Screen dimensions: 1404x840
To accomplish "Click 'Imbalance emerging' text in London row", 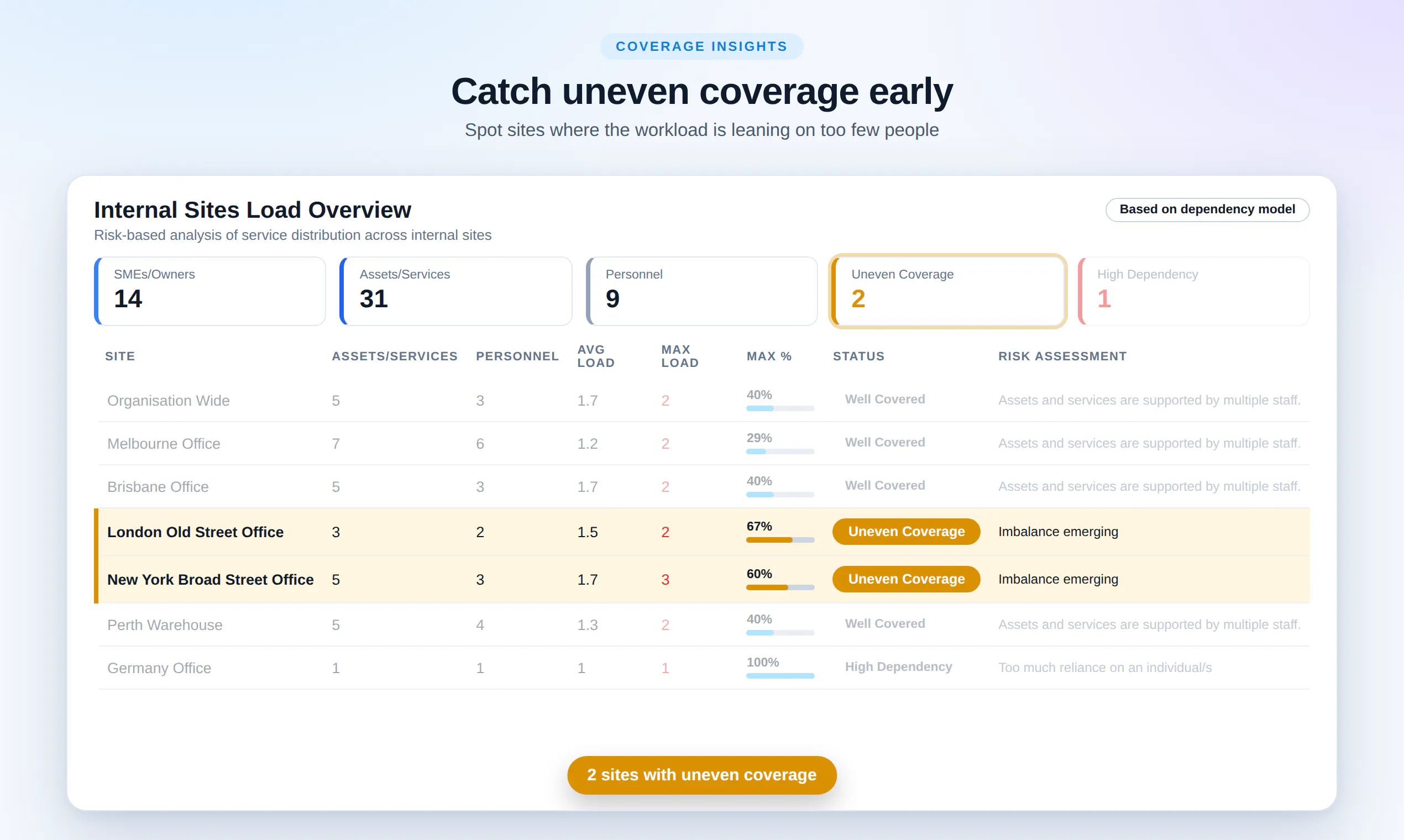I will click(1057, 532).
